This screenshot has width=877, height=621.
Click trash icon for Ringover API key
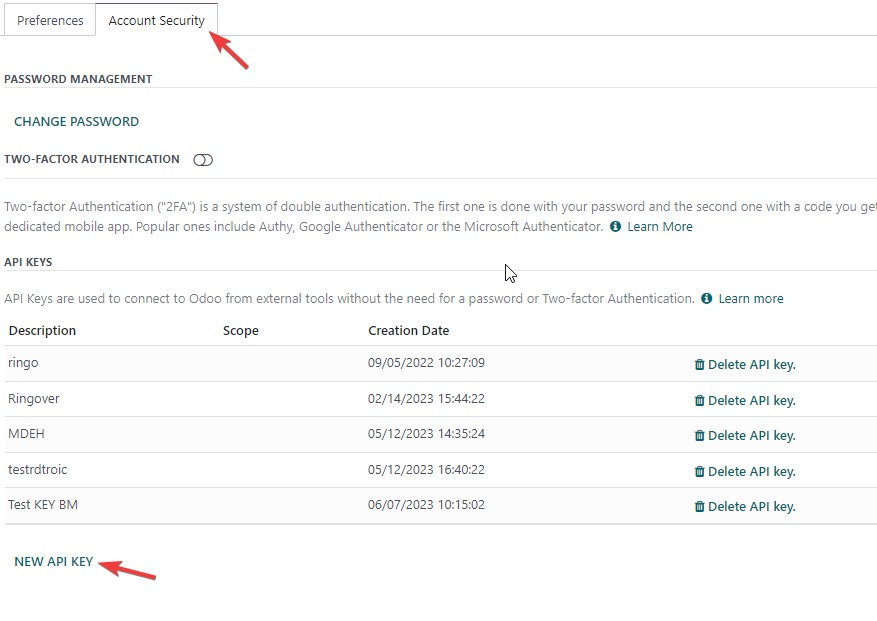coord(699,401)
